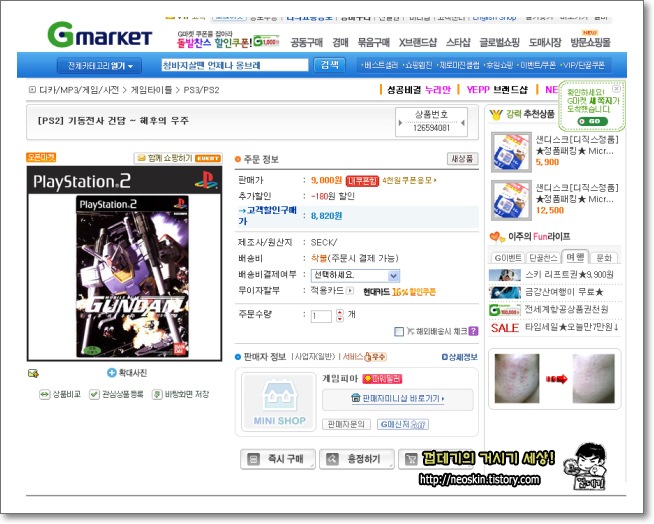Click the 게임타이틀 breadcrumb

click(x=151, y=90)
